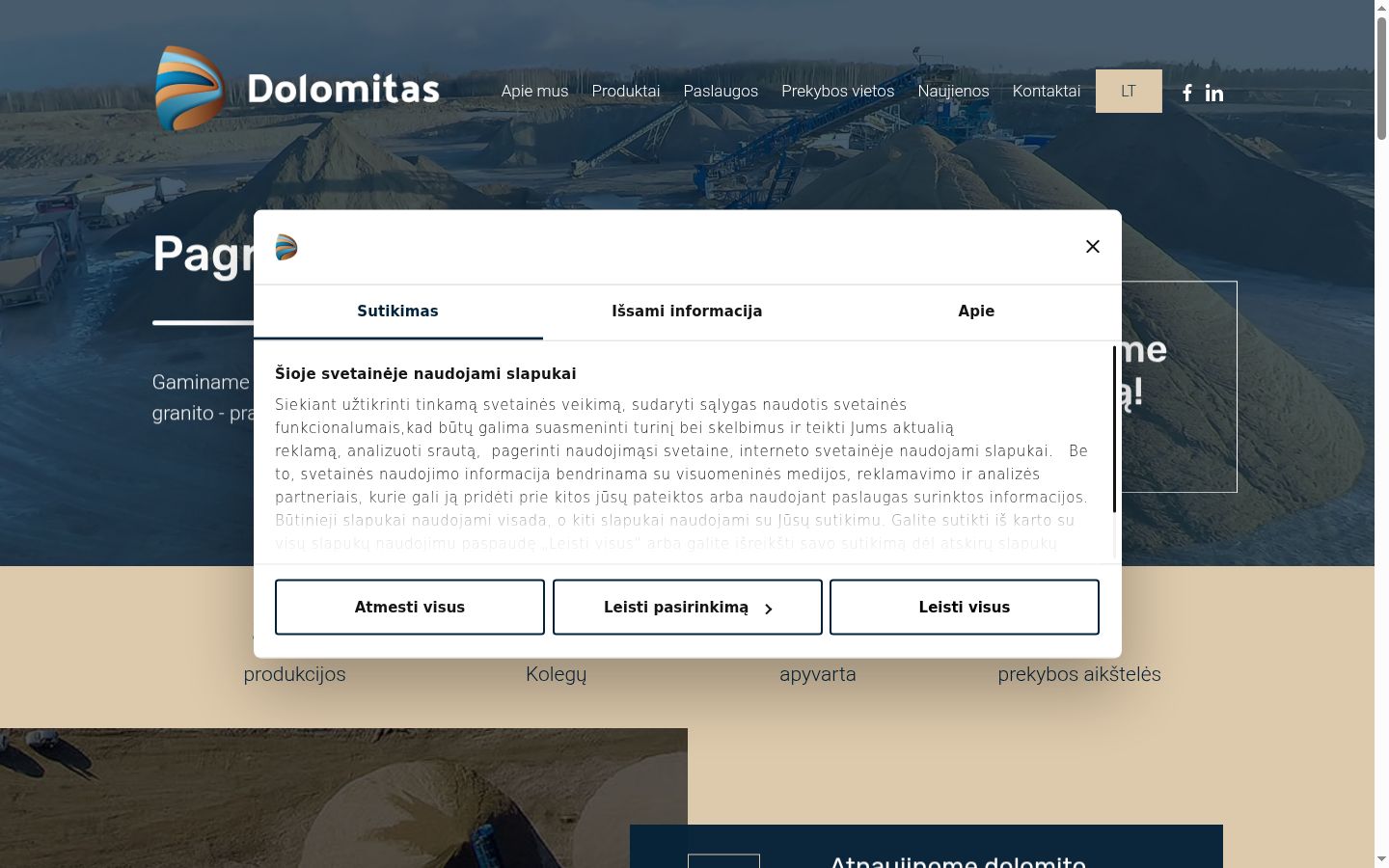Viewport: 1389px width, 868px height.
Task: Click the browser page vertical scrollbar
Action: tap(1381, 79)
